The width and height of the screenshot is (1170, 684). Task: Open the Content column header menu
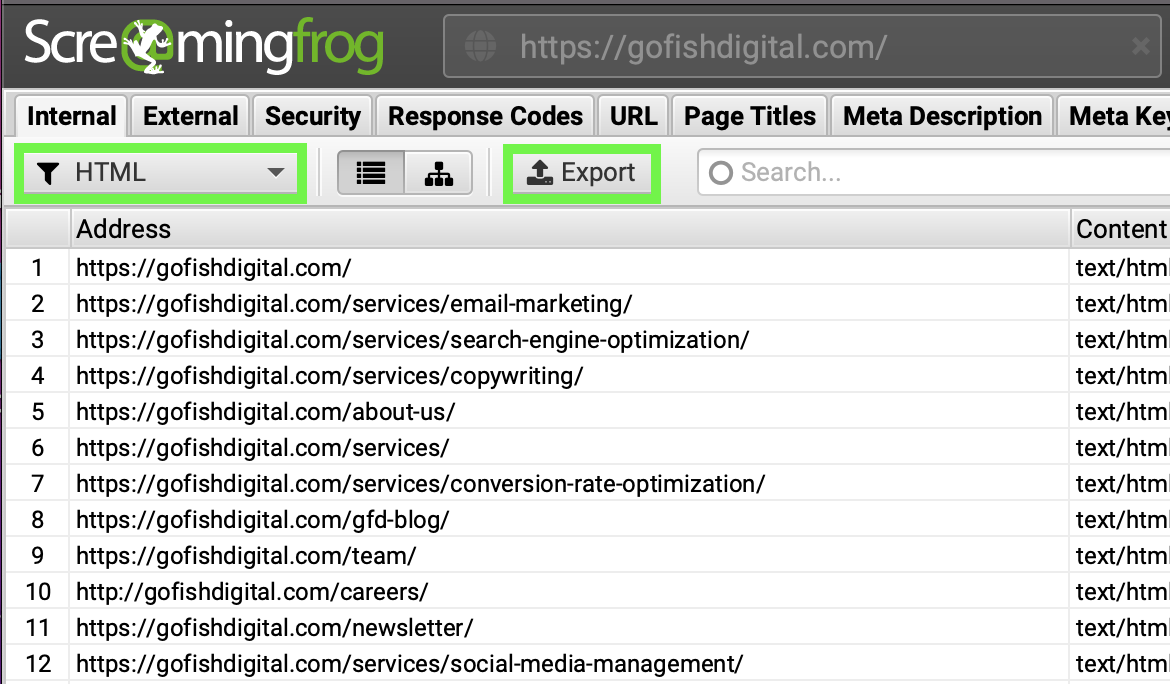click(x=1120, y=229)
